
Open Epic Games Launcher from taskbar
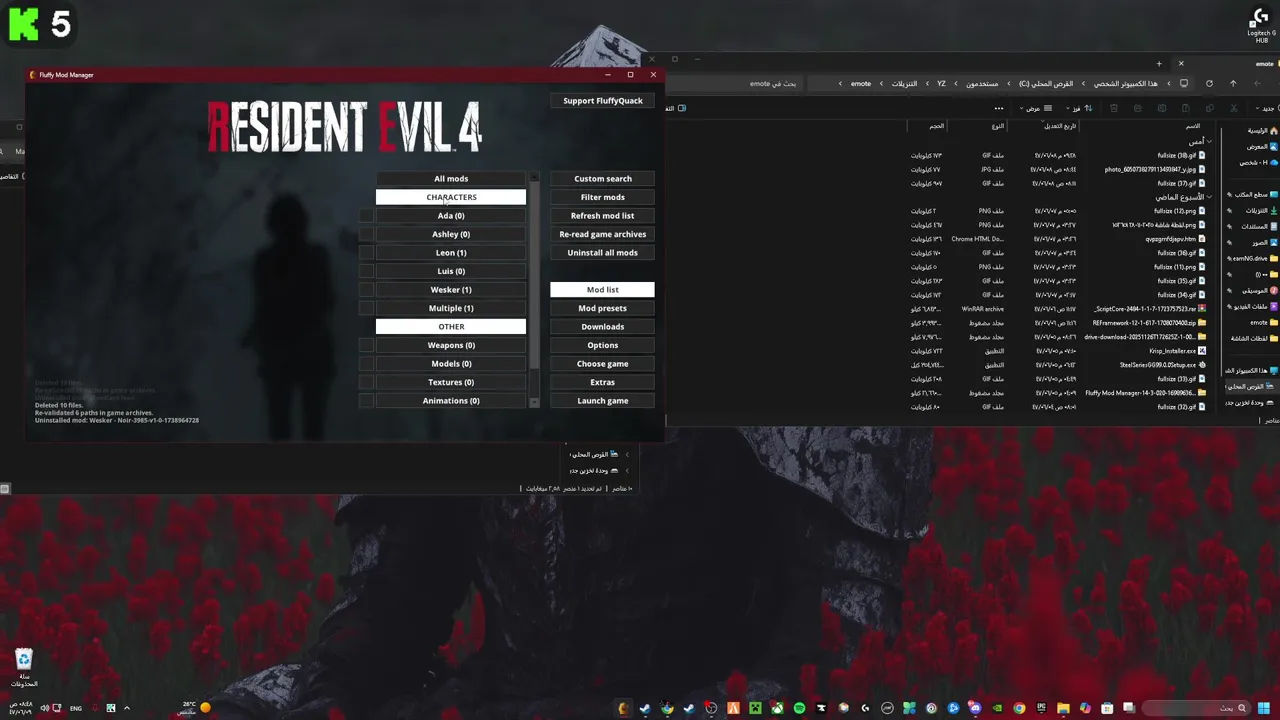point(1041,708)
